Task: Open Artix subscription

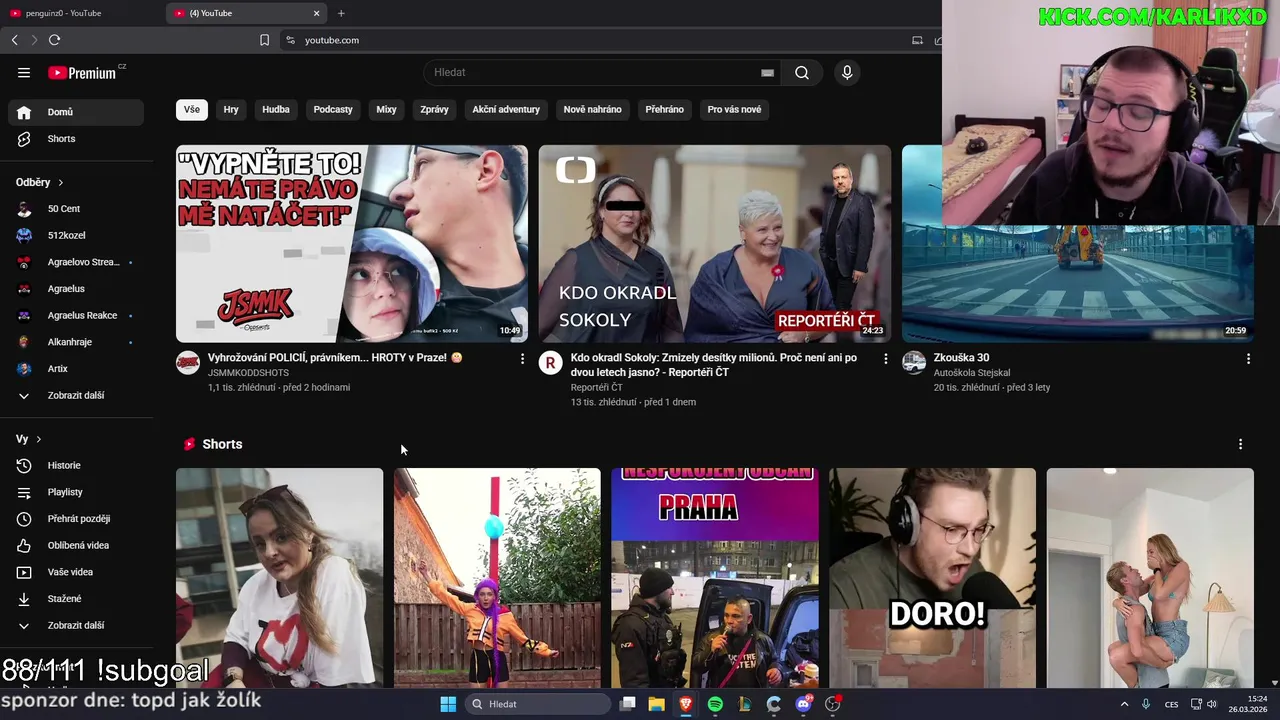Action: click(x=76, y=369)
